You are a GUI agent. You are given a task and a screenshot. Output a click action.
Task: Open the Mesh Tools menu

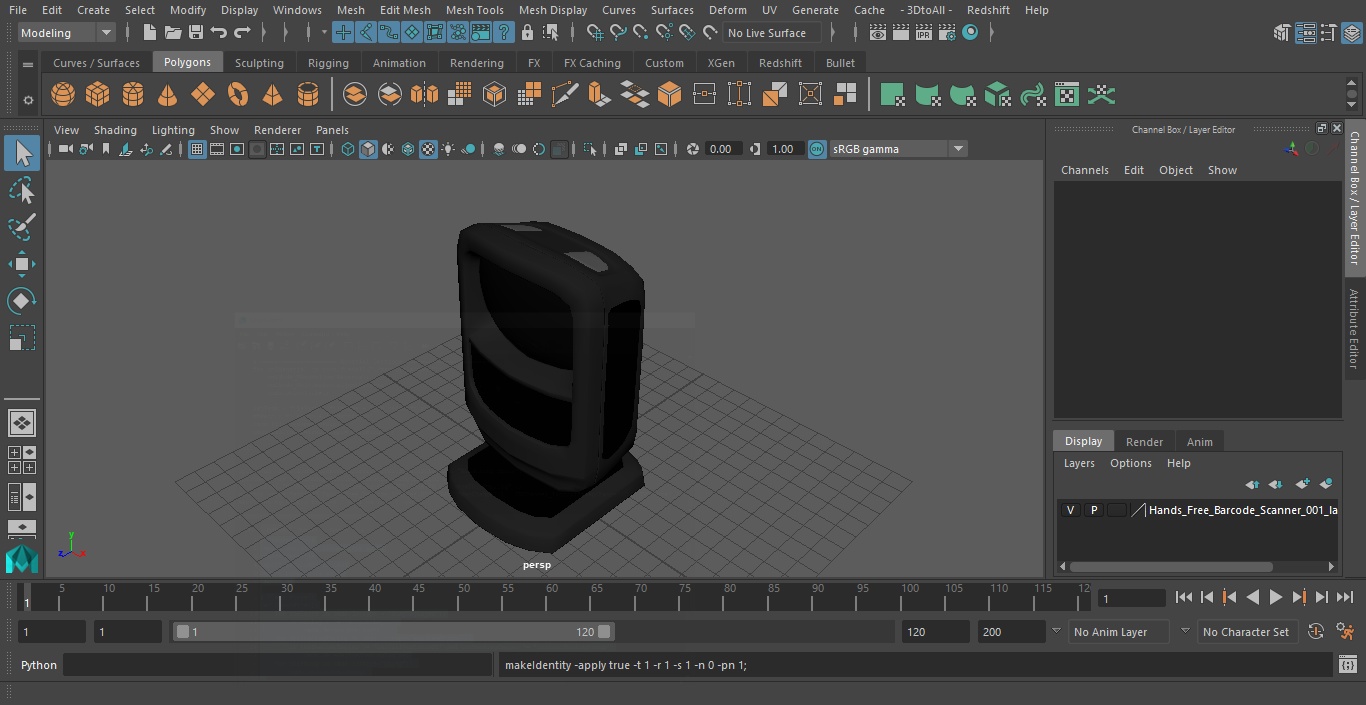click(474, 10)
